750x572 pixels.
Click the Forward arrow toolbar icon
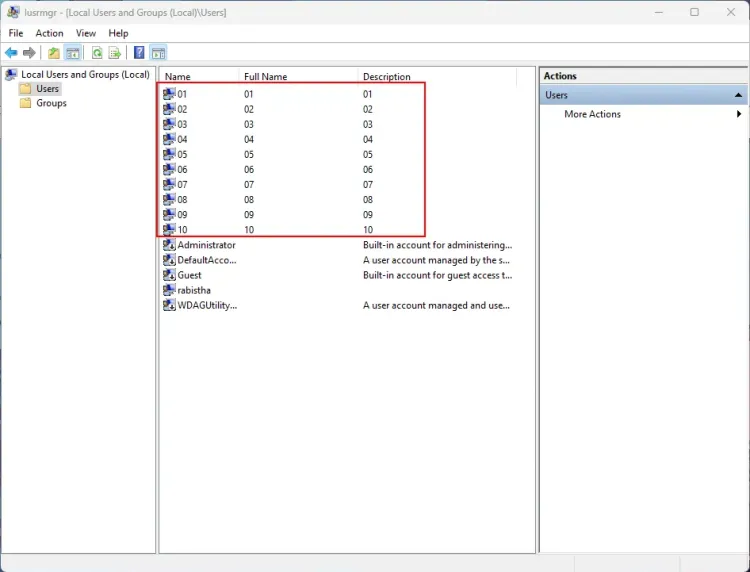pos(30,53)
